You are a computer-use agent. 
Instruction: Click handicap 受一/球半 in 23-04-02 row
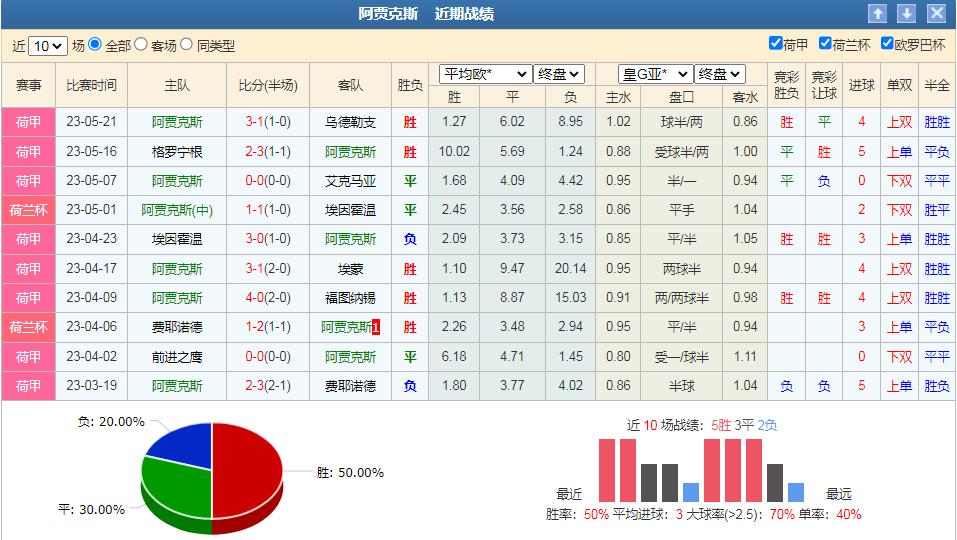682,356
